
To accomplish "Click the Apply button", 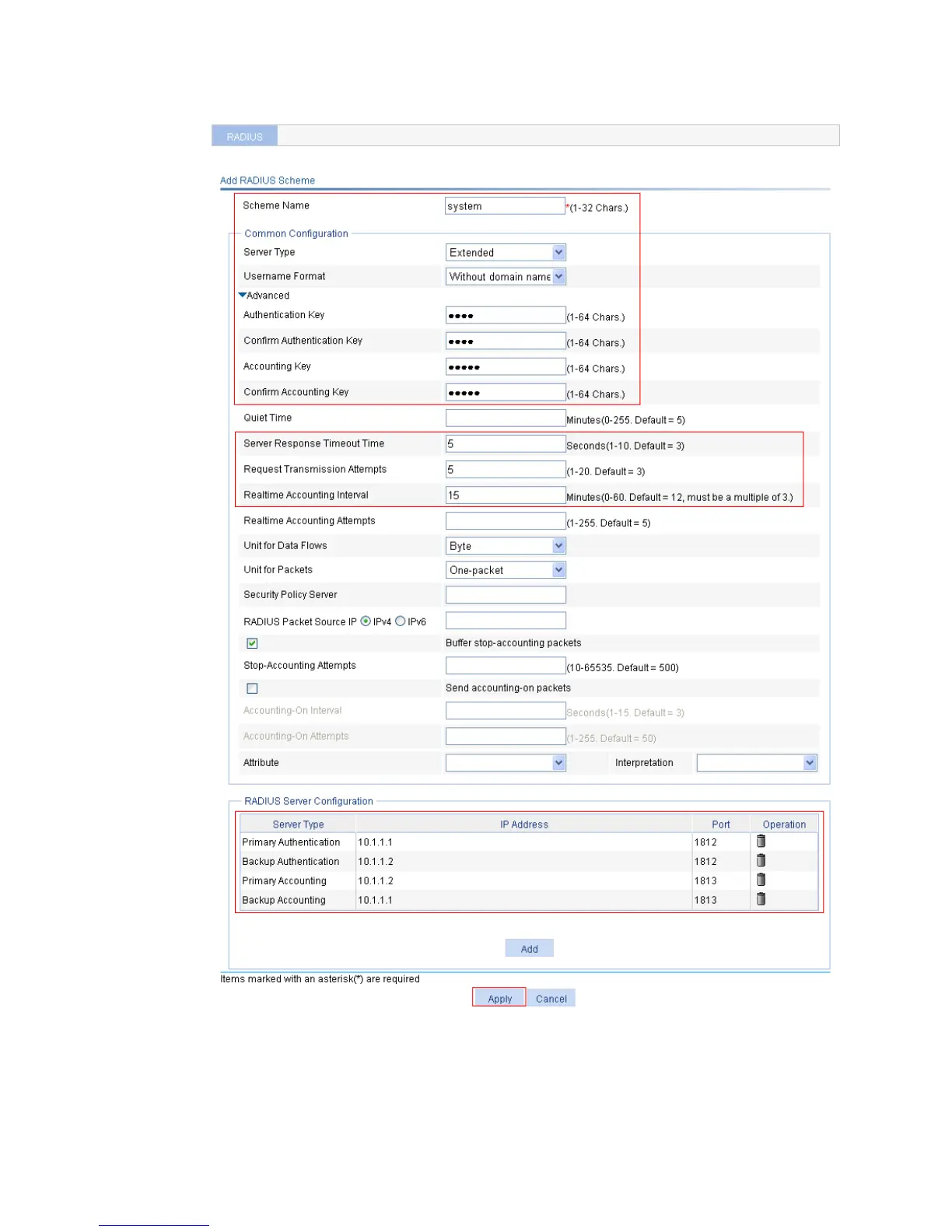I will click(499, 998).
